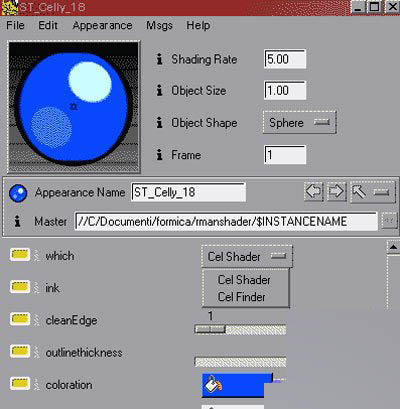Toggle the yellow button beside outlinethickness
The image size is (400, 409).
click(x=20, y=351)
